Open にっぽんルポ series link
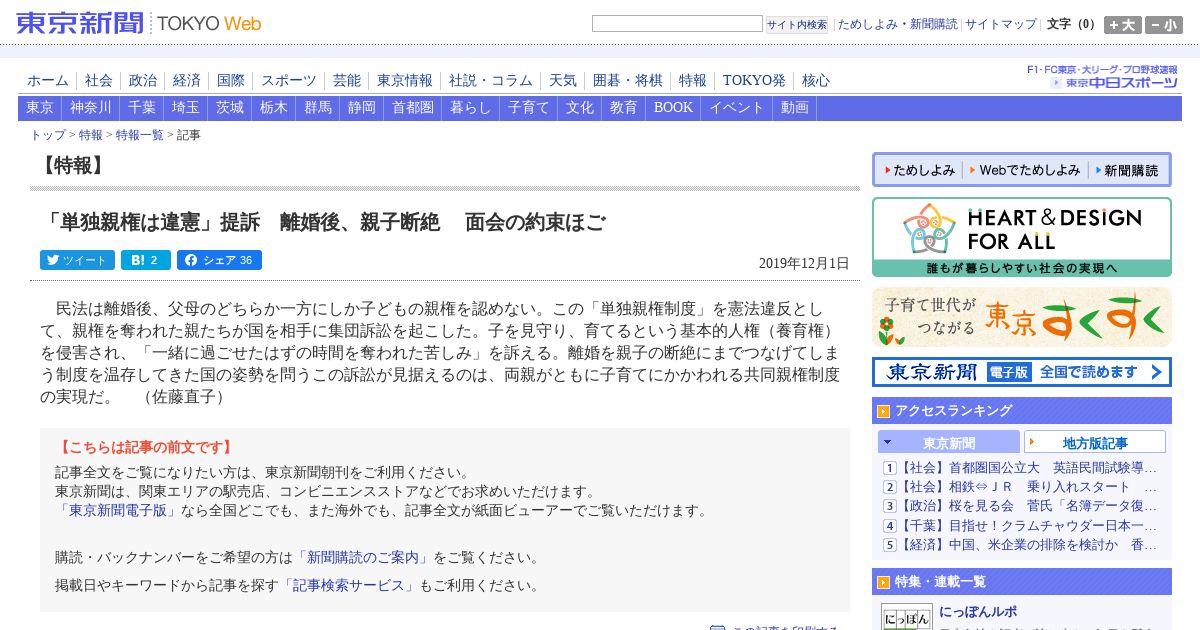Viewport: 1200px width, 630px height. click(x=978, y=611)
